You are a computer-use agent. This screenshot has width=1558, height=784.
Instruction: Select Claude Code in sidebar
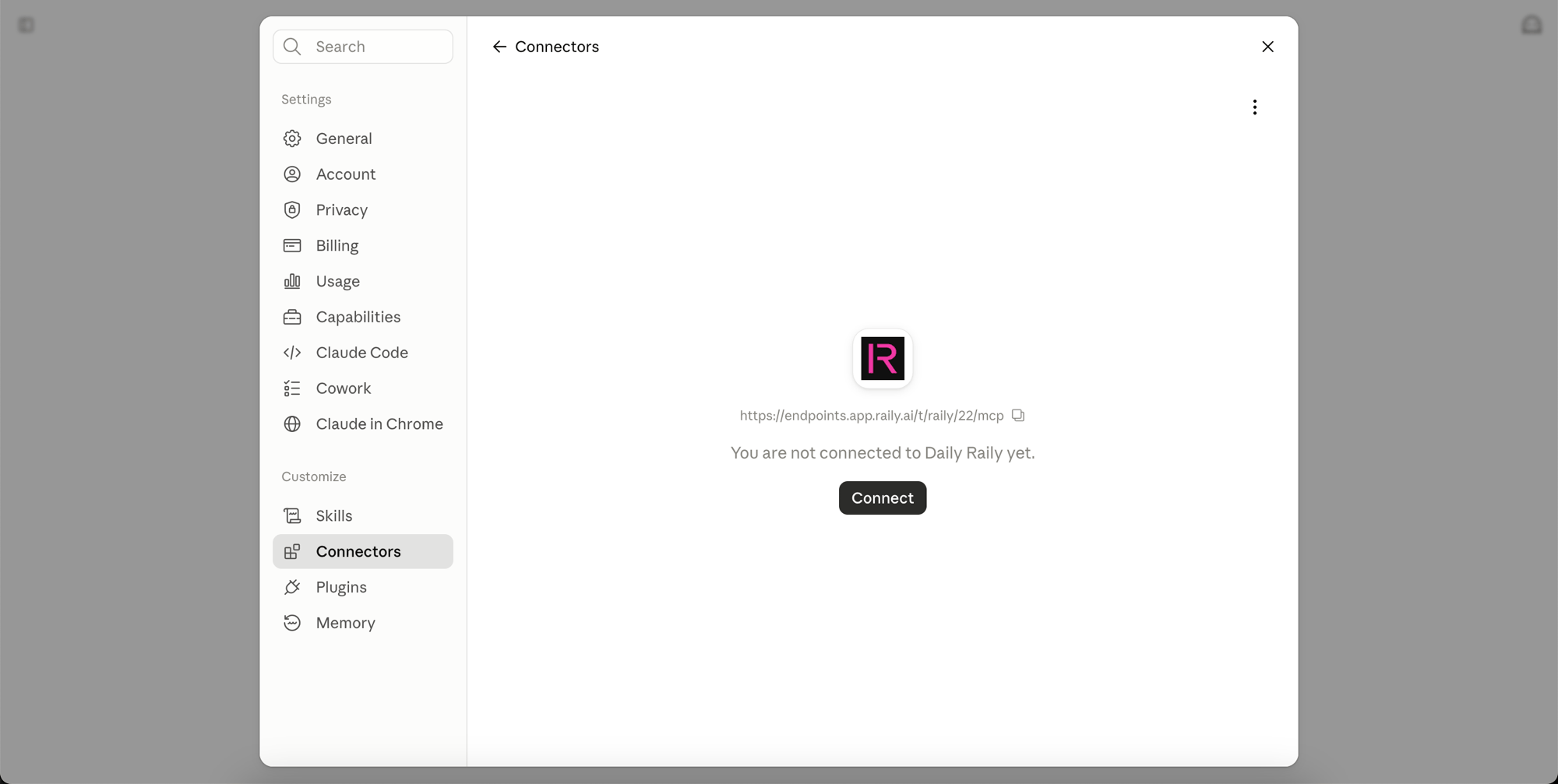(363, 353)
